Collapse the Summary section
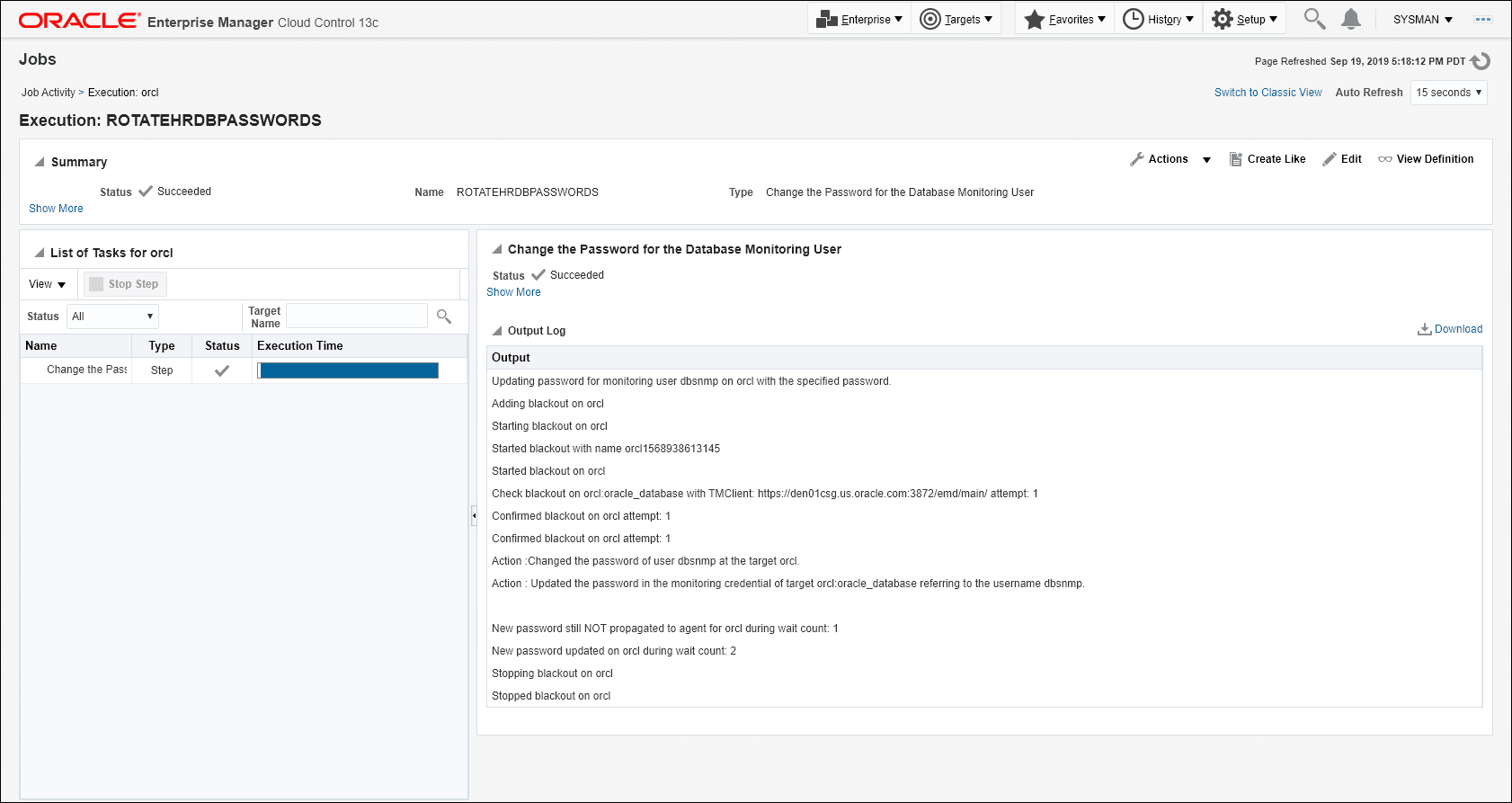The image size is (1512, 803). coord(39,162)
